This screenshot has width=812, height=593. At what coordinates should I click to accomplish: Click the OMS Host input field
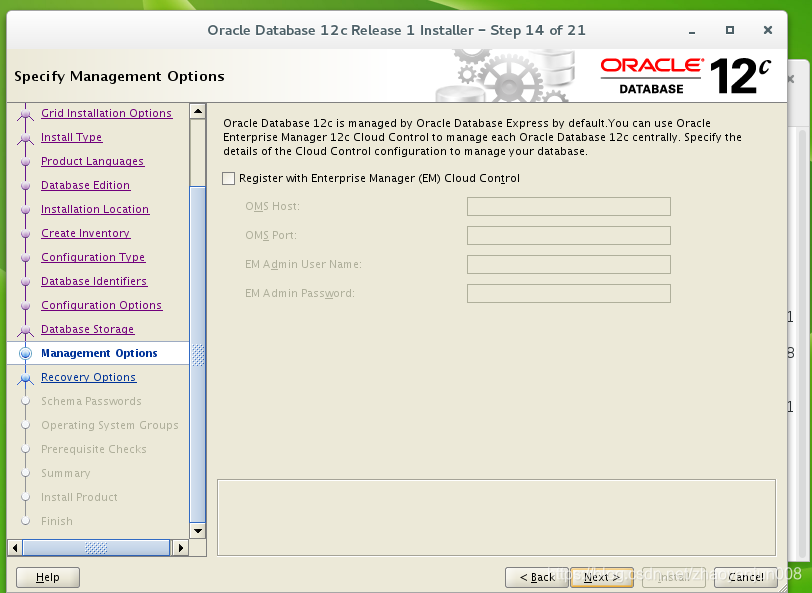569,206
